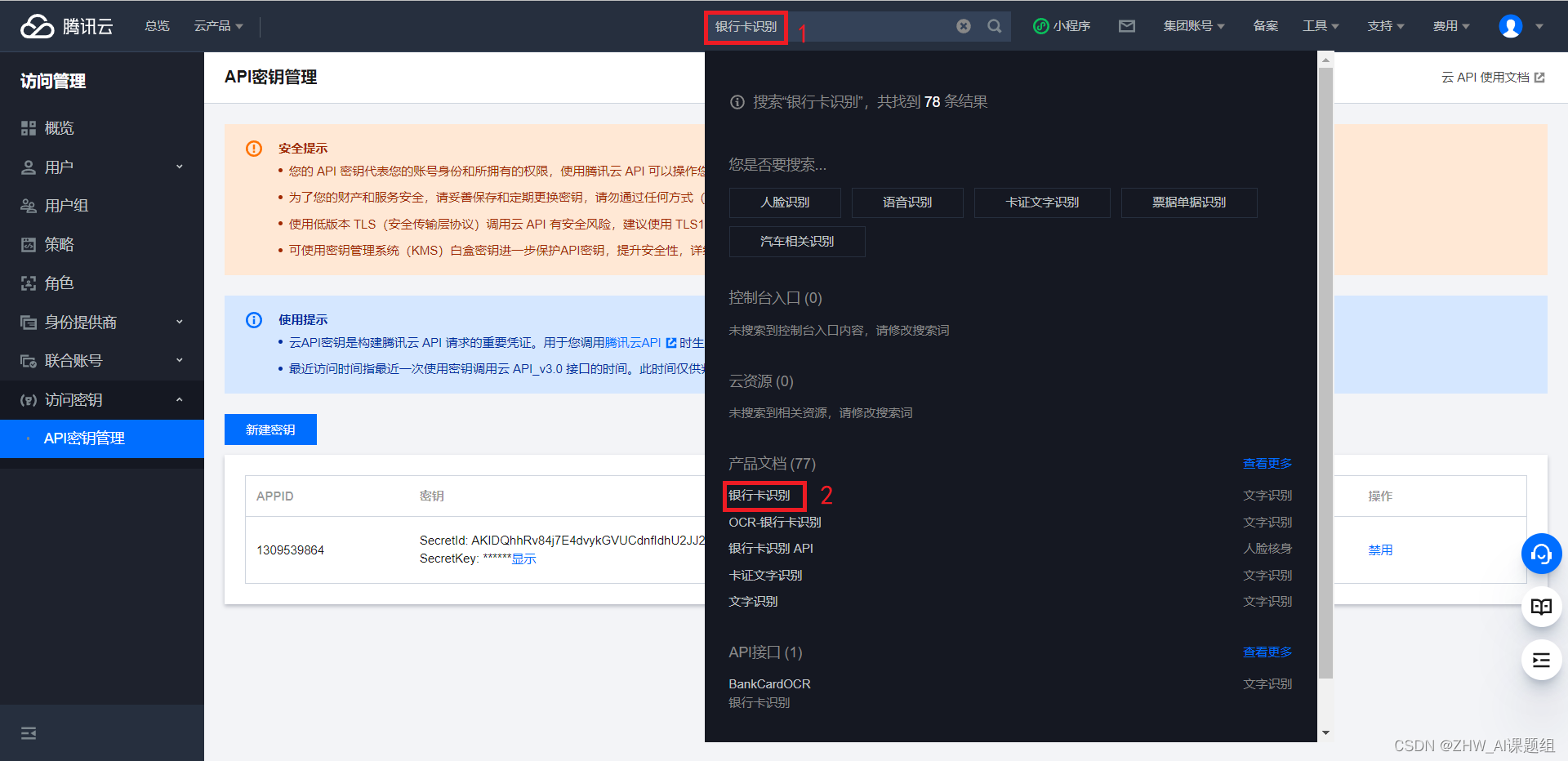Select the 卡证文字识别 suggestion chip
This screenshot has width=1568, height=761.
pyautogui.click(x=1042, y=202)
